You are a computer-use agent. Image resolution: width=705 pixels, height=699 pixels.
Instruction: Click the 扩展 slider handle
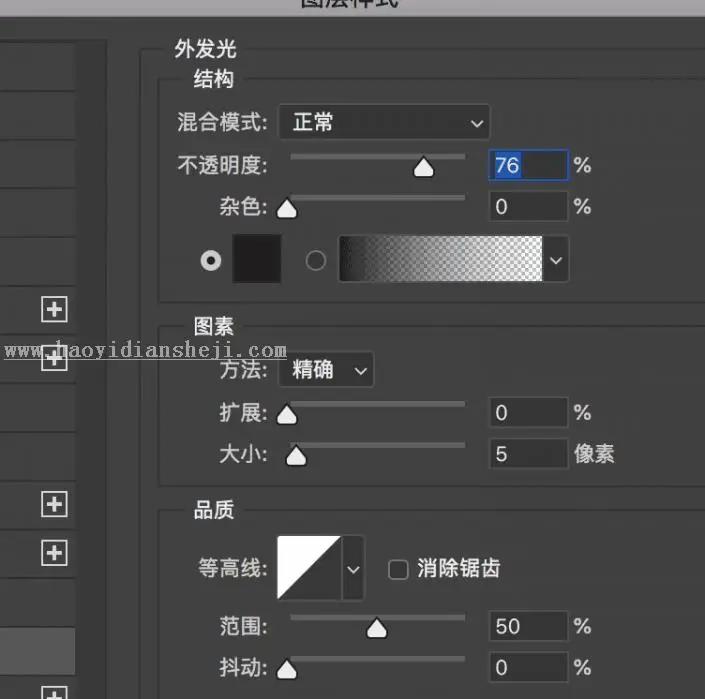[x=287, y=414]
